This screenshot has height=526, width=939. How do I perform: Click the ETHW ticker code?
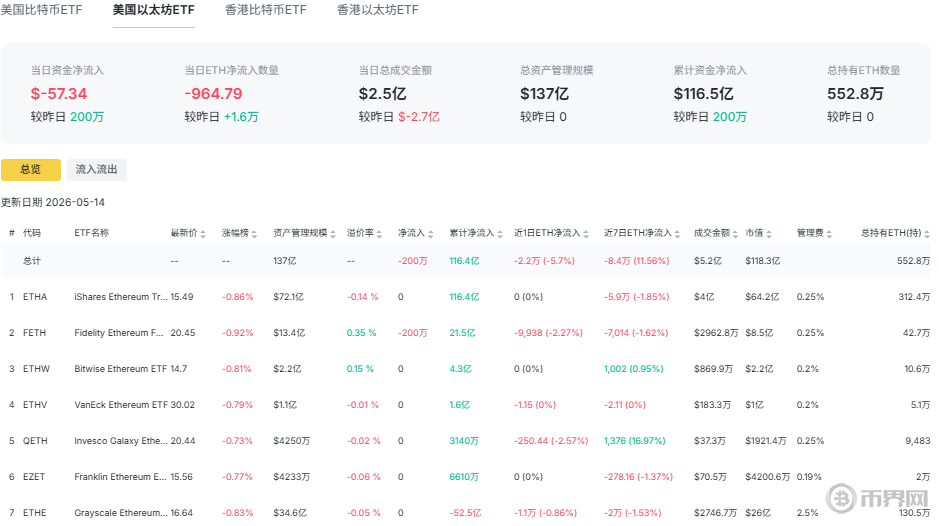[x=37, y=368]
